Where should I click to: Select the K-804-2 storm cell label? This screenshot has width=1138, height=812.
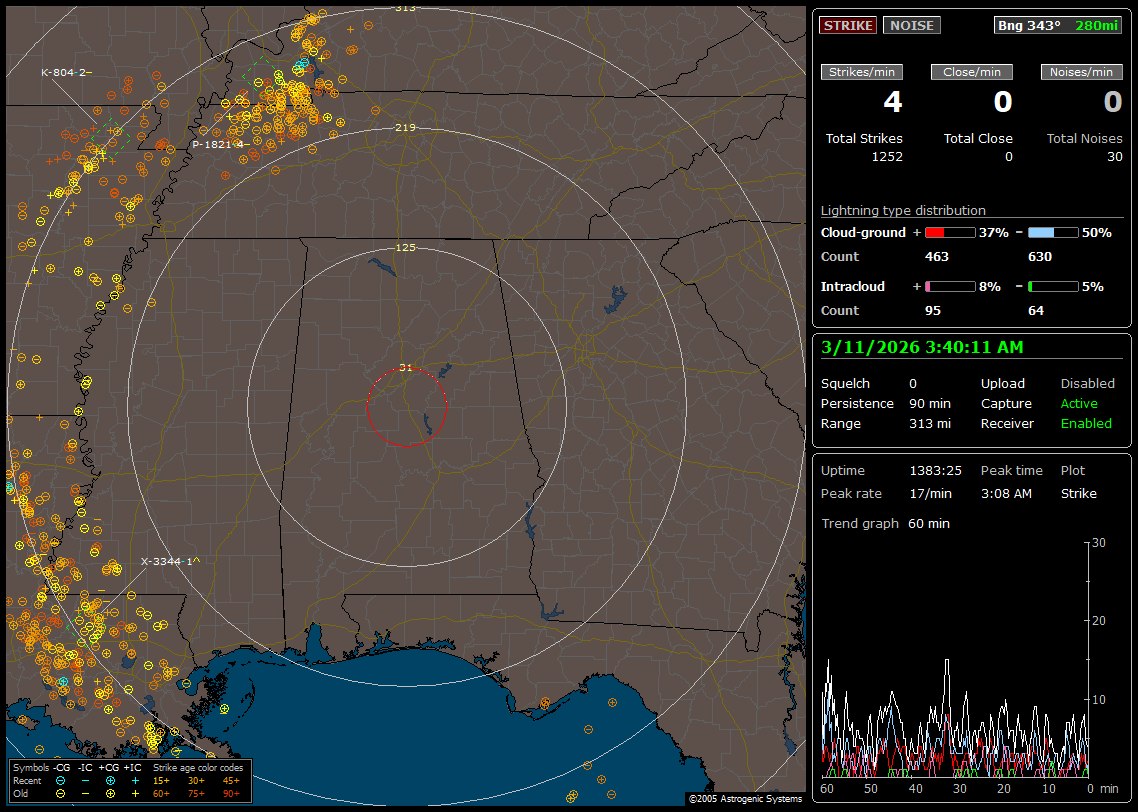tap(66, 72)
